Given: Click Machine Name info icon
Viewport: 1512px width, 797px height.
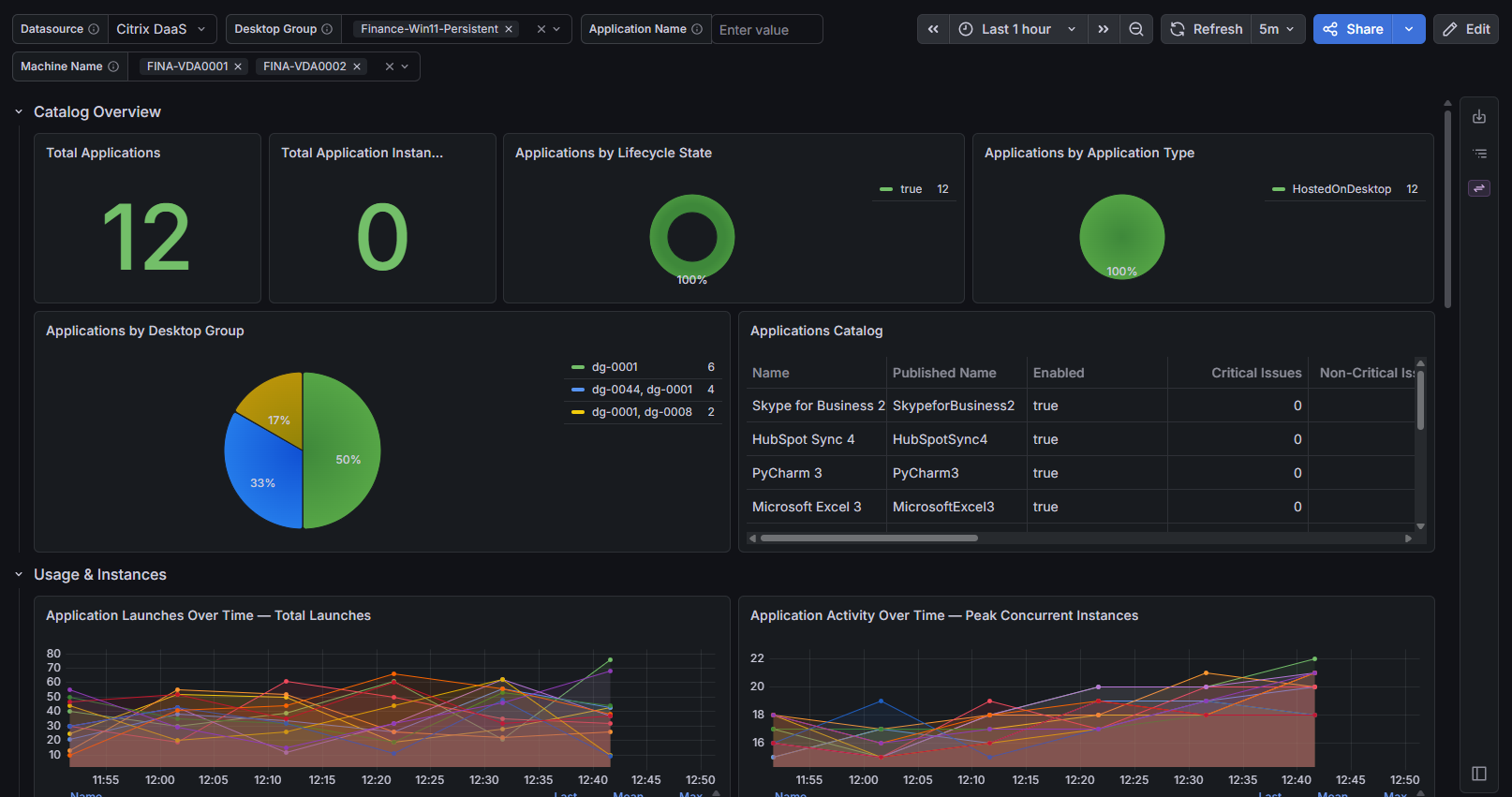Looking at the screenshot, I should coord(113,66).
